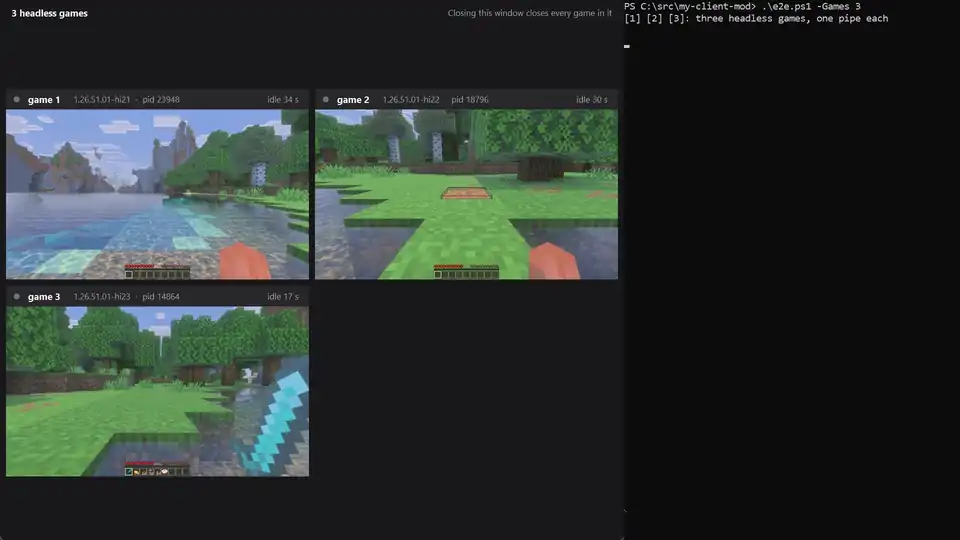Click 'Closing this window closes every game' notice
Screen dimensions: 960x540
point(530,13)
